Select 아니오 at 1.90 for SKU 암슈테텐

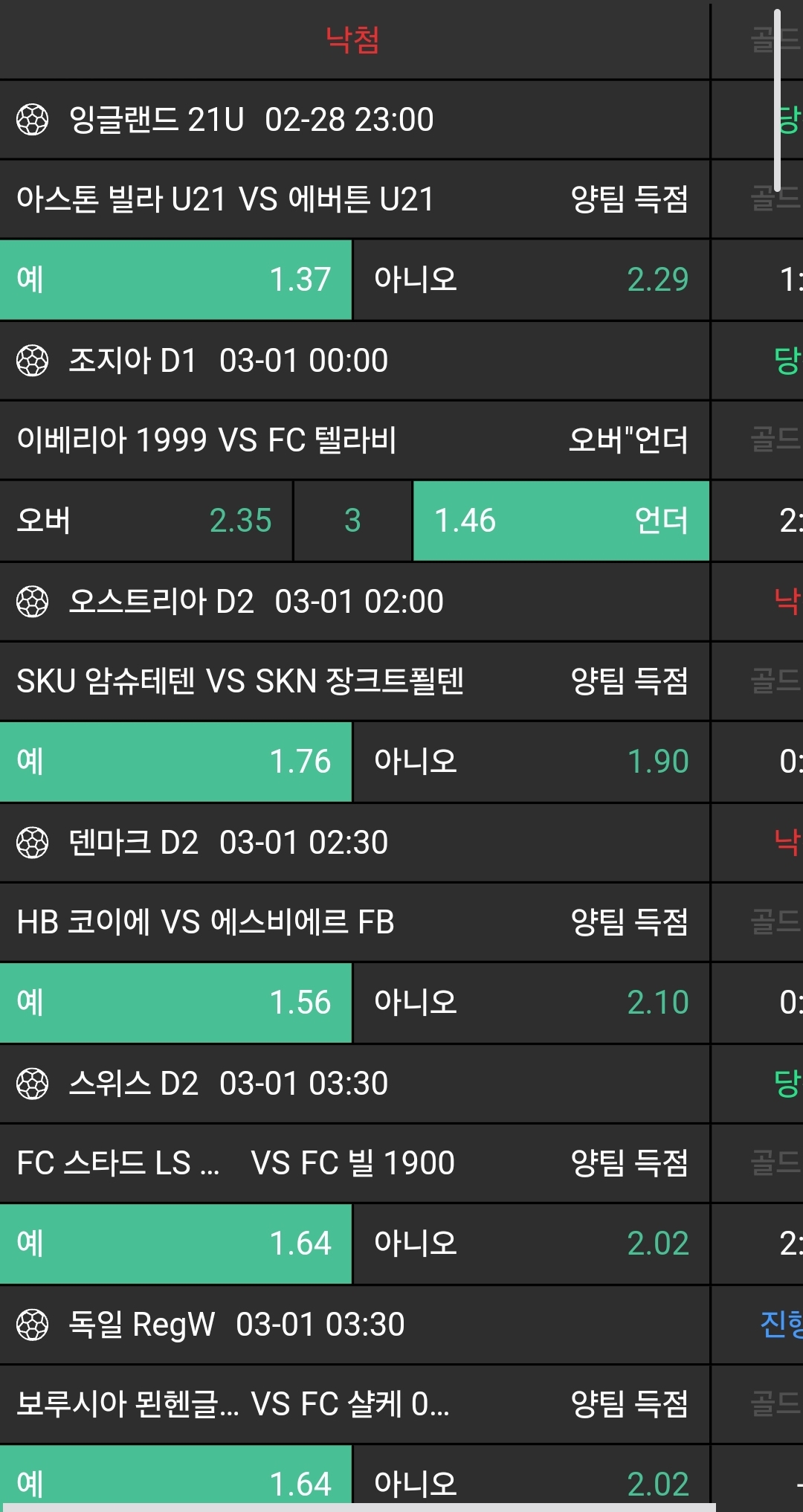[531, 762]
